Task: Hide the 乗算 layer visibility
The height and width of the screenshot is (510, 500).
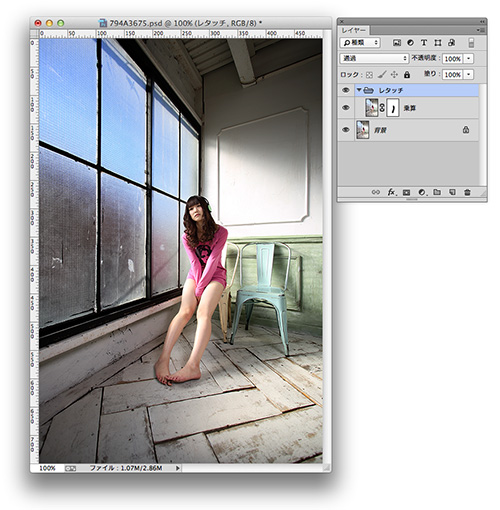Action: coord(346,108)
